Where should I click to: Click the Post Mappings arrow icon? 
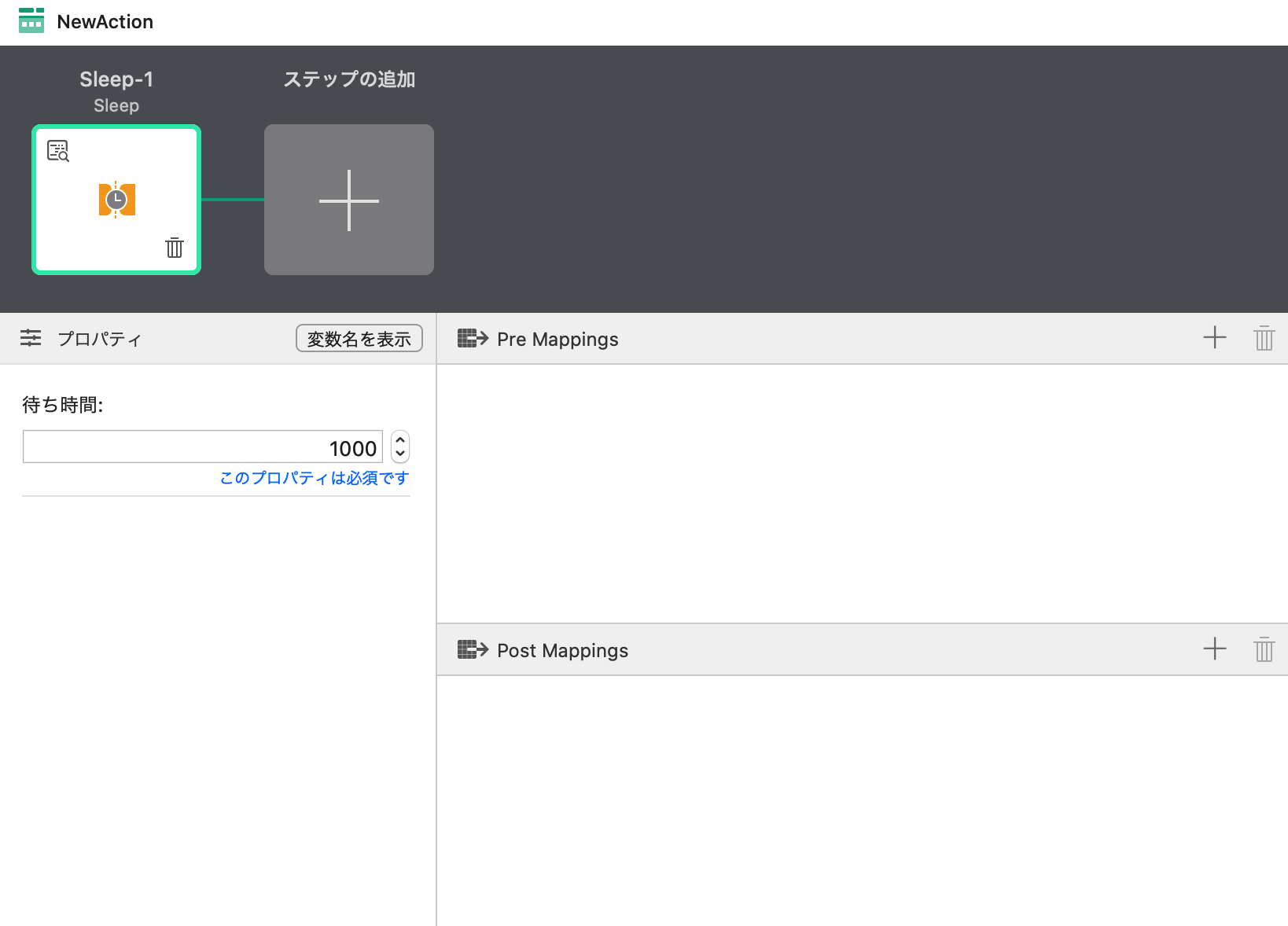(473, 650)
